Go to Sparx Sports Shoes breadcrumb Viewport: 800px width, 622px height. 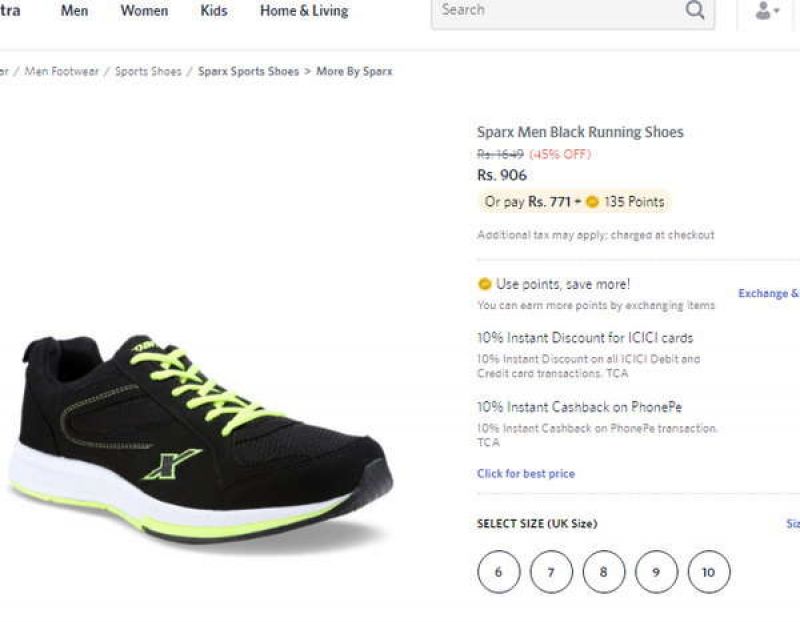[x=248, y=71]
